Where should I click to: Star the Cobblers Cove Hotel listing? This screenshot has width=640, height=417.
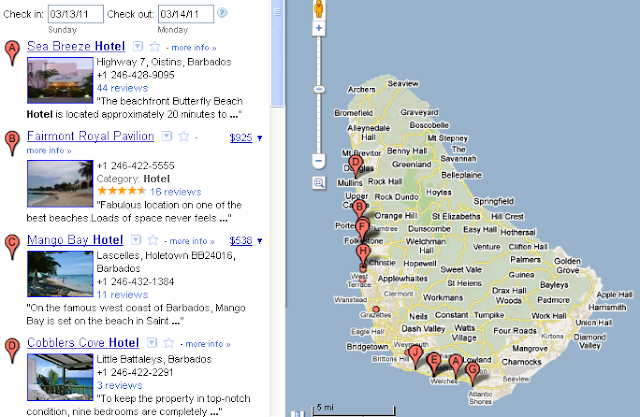[x=169, y=343]
